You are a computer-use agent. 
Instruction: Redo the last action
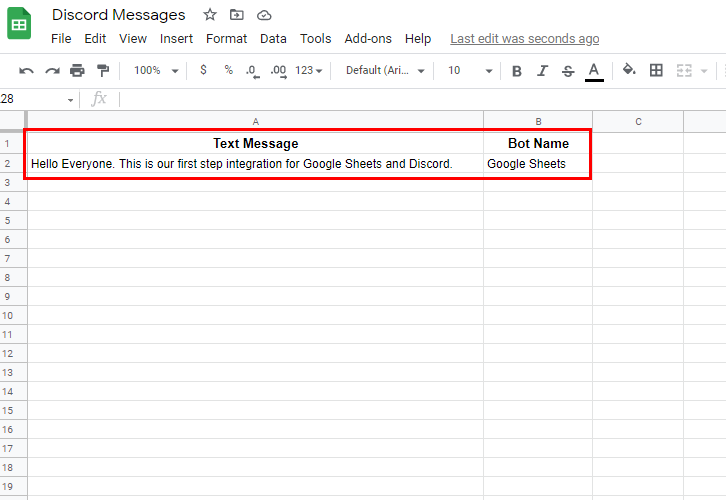point(52,71)
